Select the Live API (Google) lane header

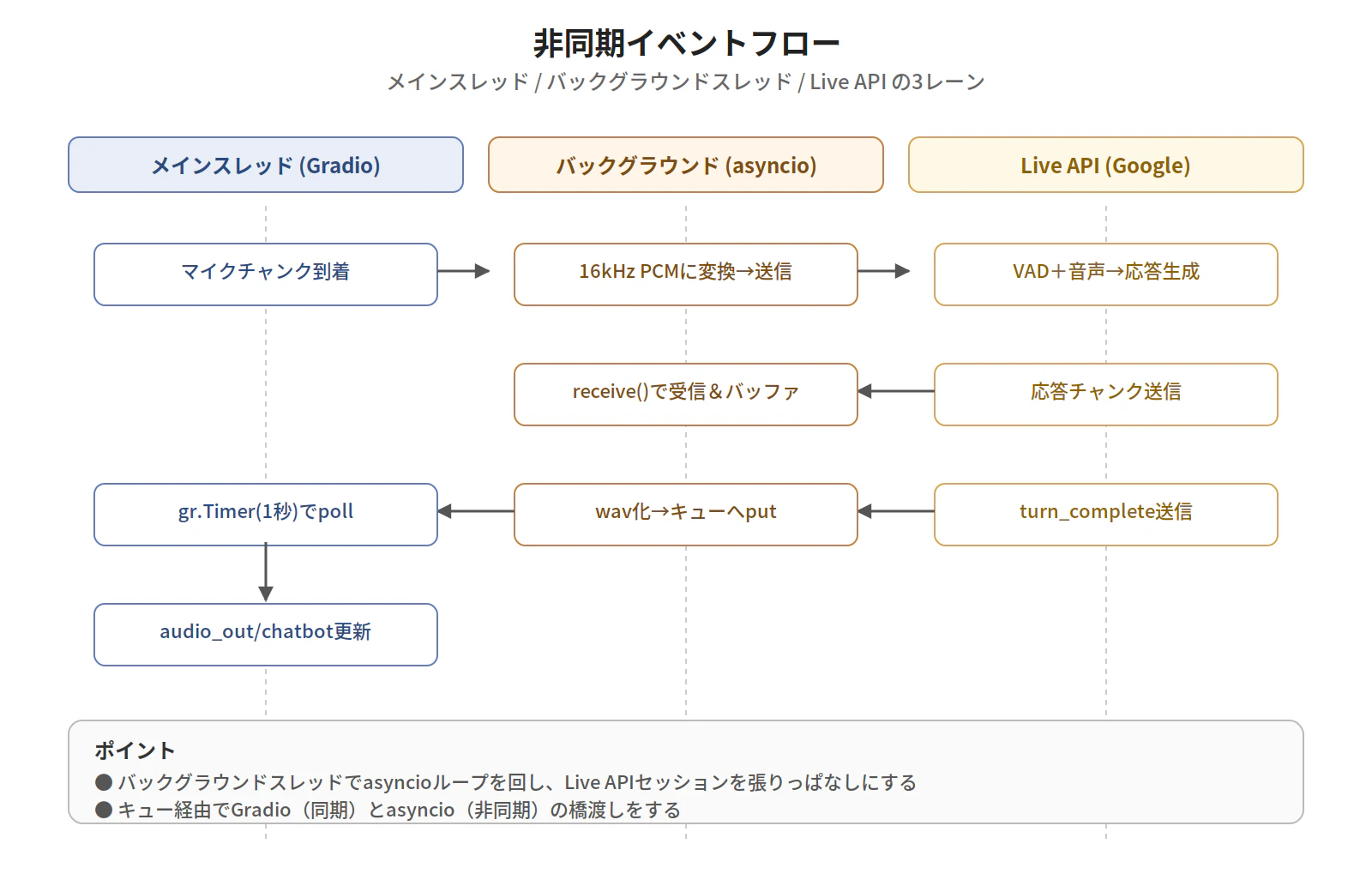point(1104,165)
